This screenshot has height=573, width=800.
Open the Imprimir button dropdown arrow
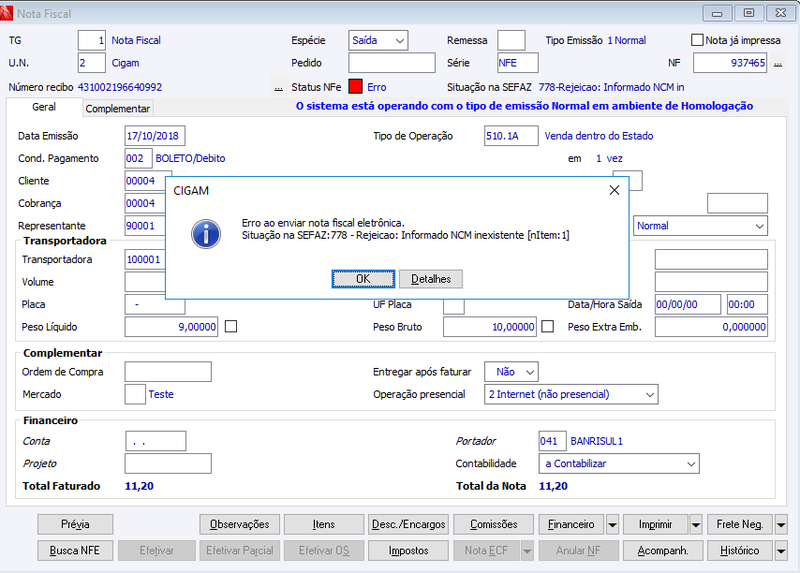(696, 525)
